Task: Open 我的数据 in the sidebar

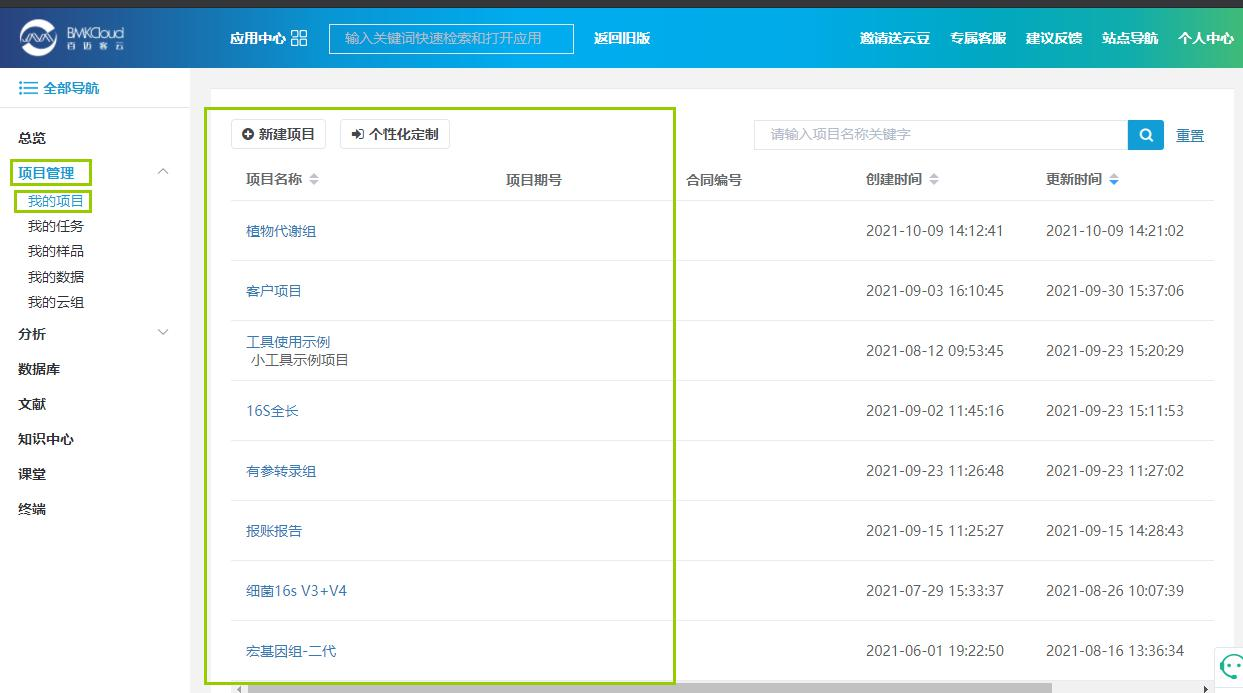Action: (56, 277)
